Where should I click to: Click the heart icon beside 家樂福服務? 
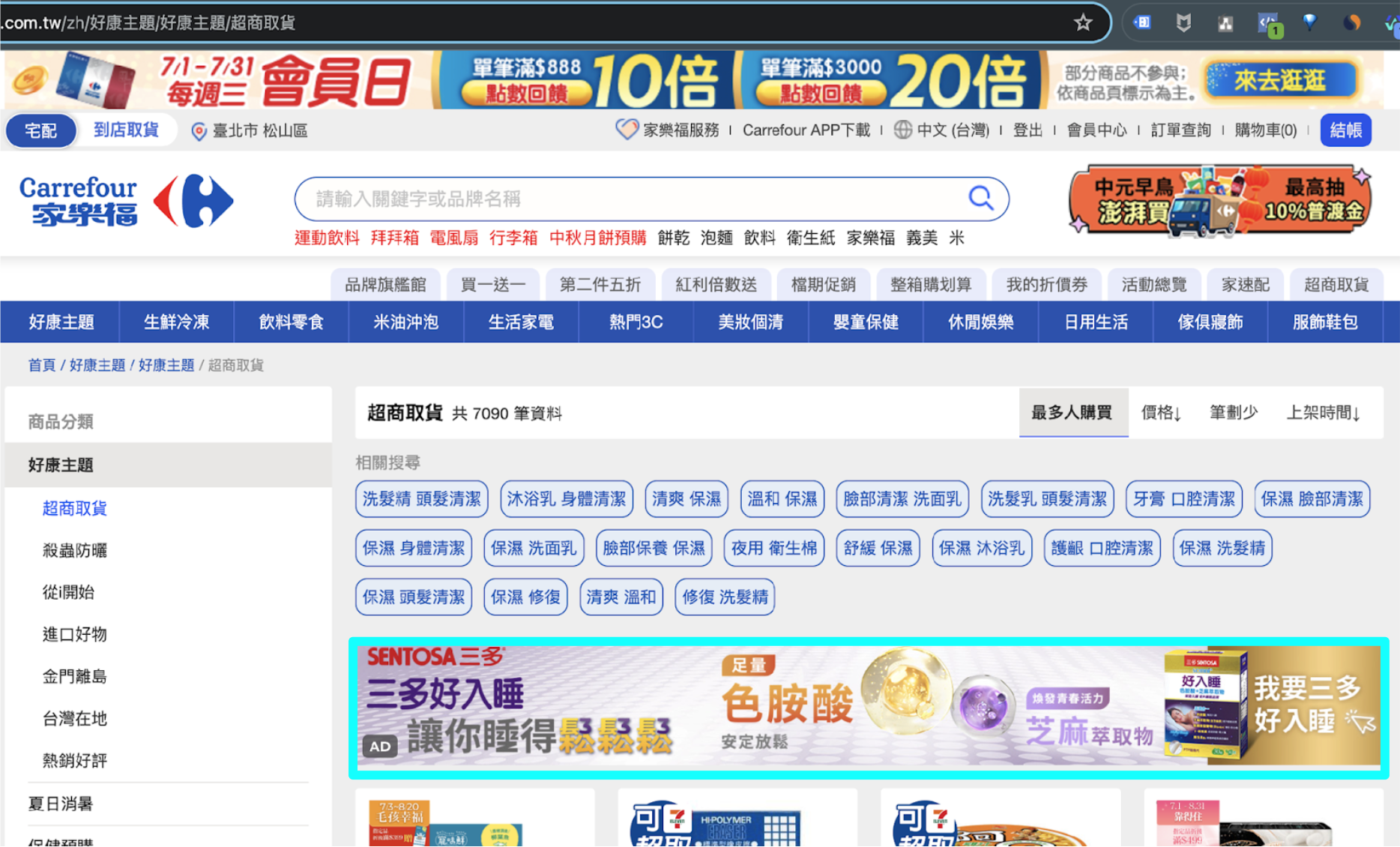tap(627, 130)
